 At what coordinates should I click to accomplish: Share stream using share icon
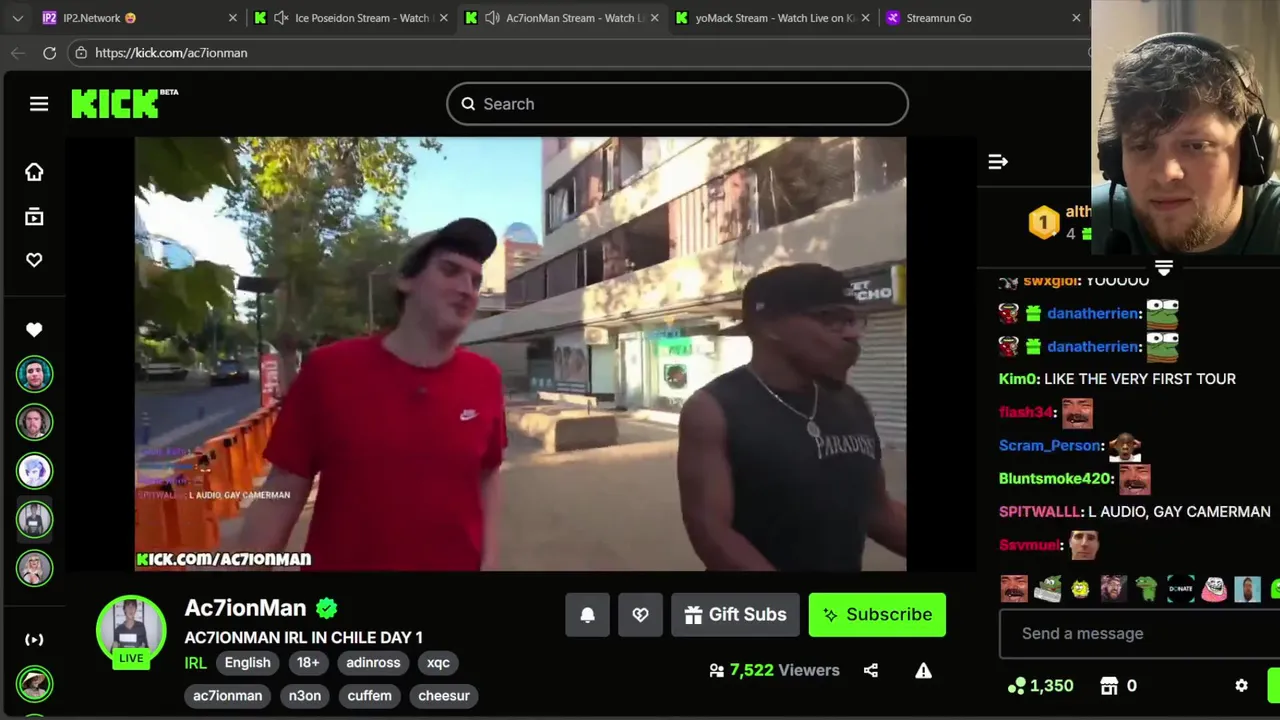871,670
